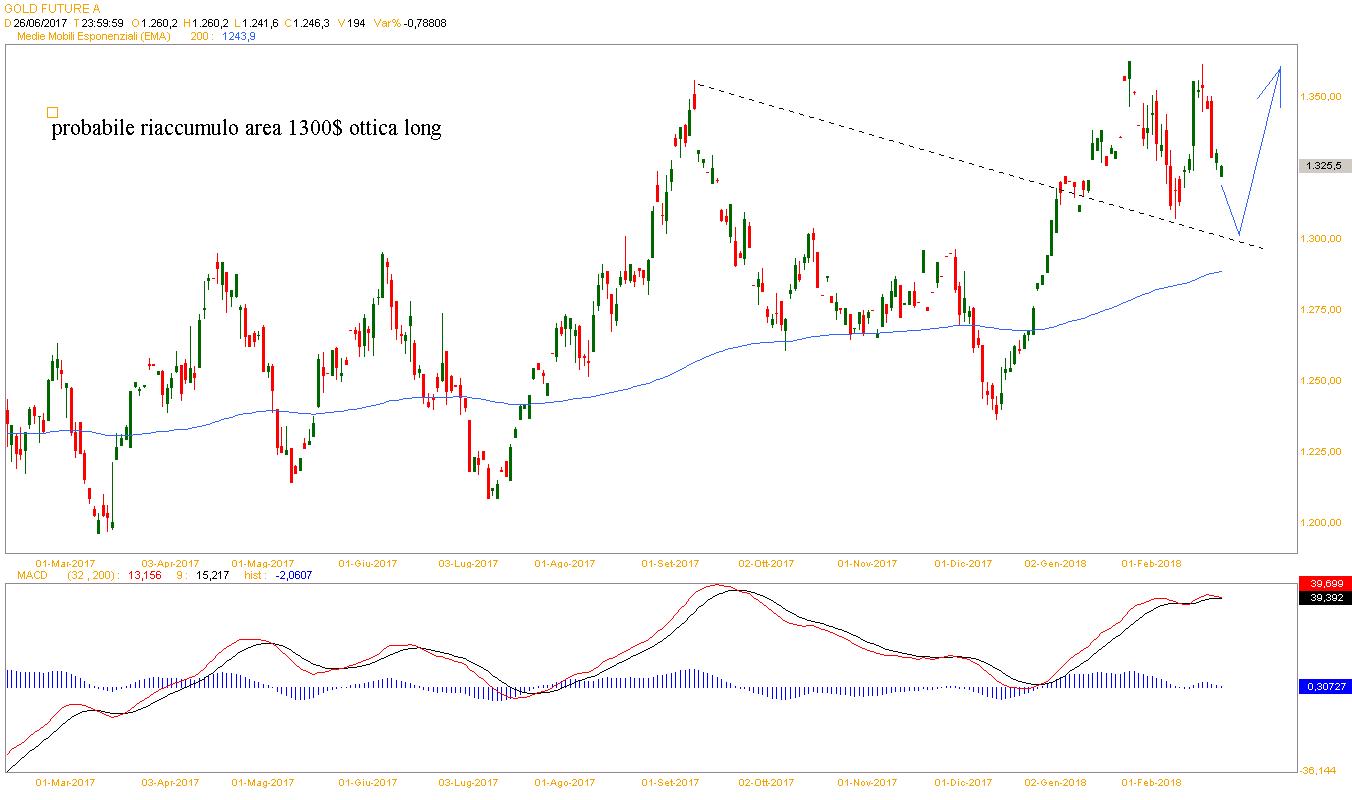Click the blue projection arrow head
Viewport: 1352px width, 800px height.
[1279, 71]
